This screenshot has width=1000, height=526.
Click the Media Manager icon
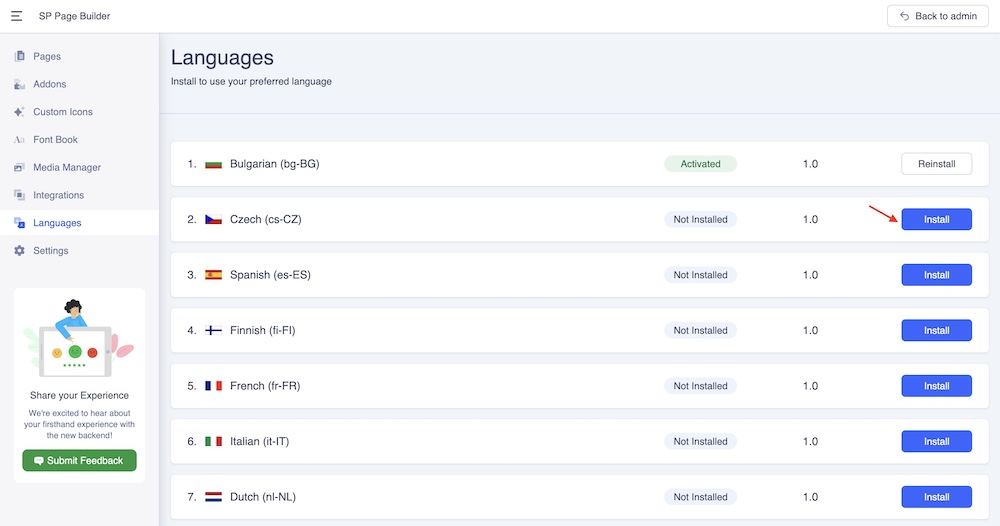19,168
